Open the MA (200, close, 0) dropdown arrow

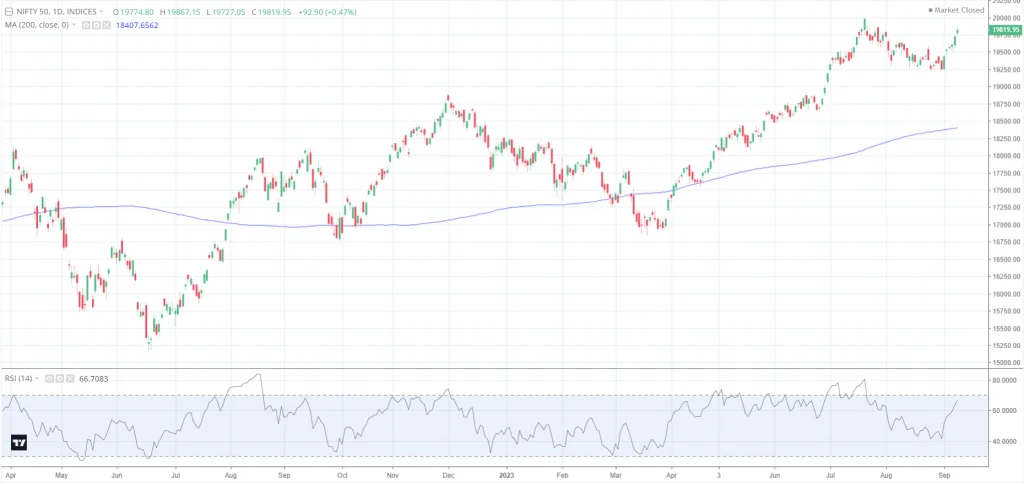(x=74, y=25)
